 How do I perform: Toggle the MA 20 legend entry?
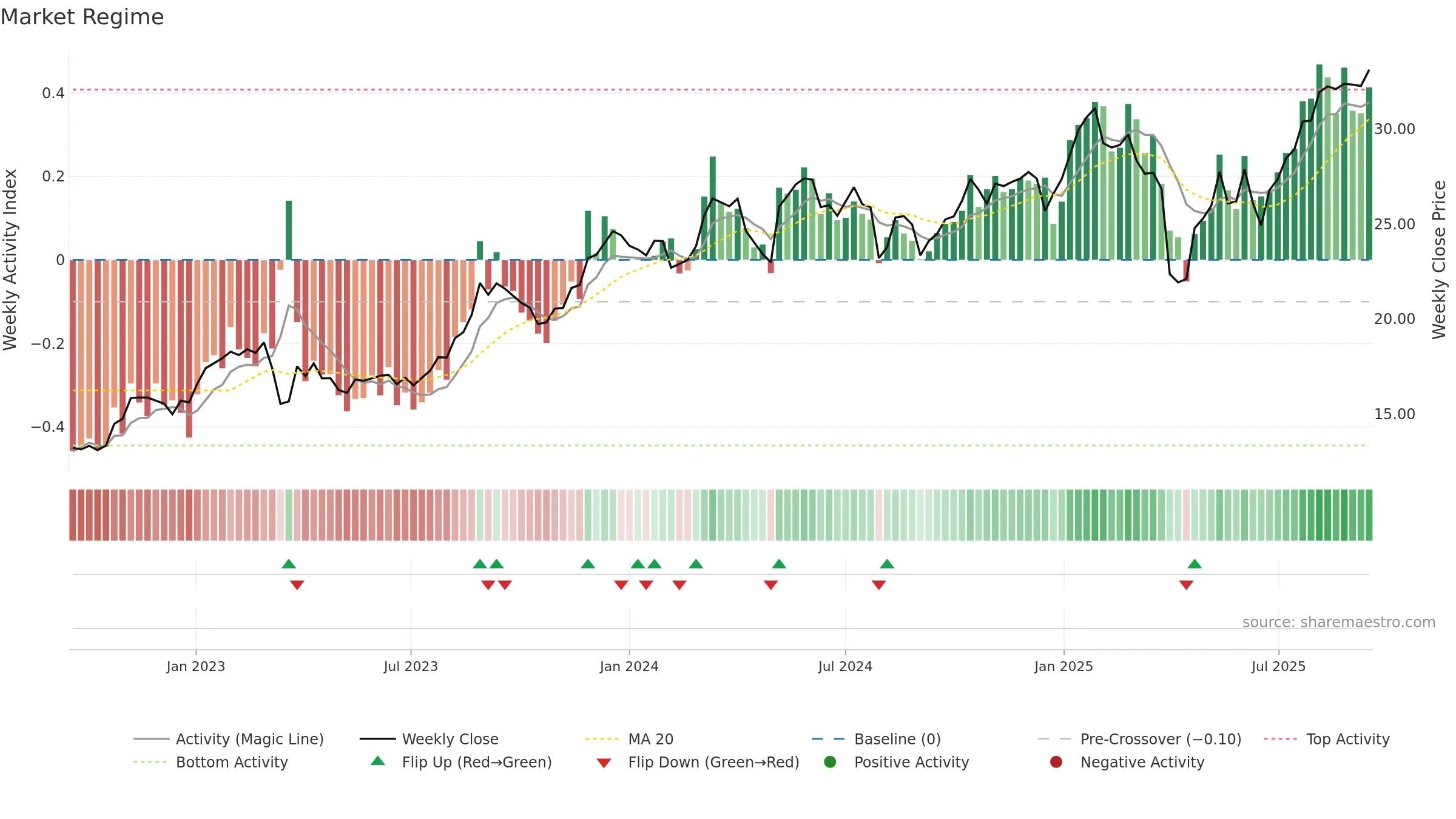tap(630, 739)
